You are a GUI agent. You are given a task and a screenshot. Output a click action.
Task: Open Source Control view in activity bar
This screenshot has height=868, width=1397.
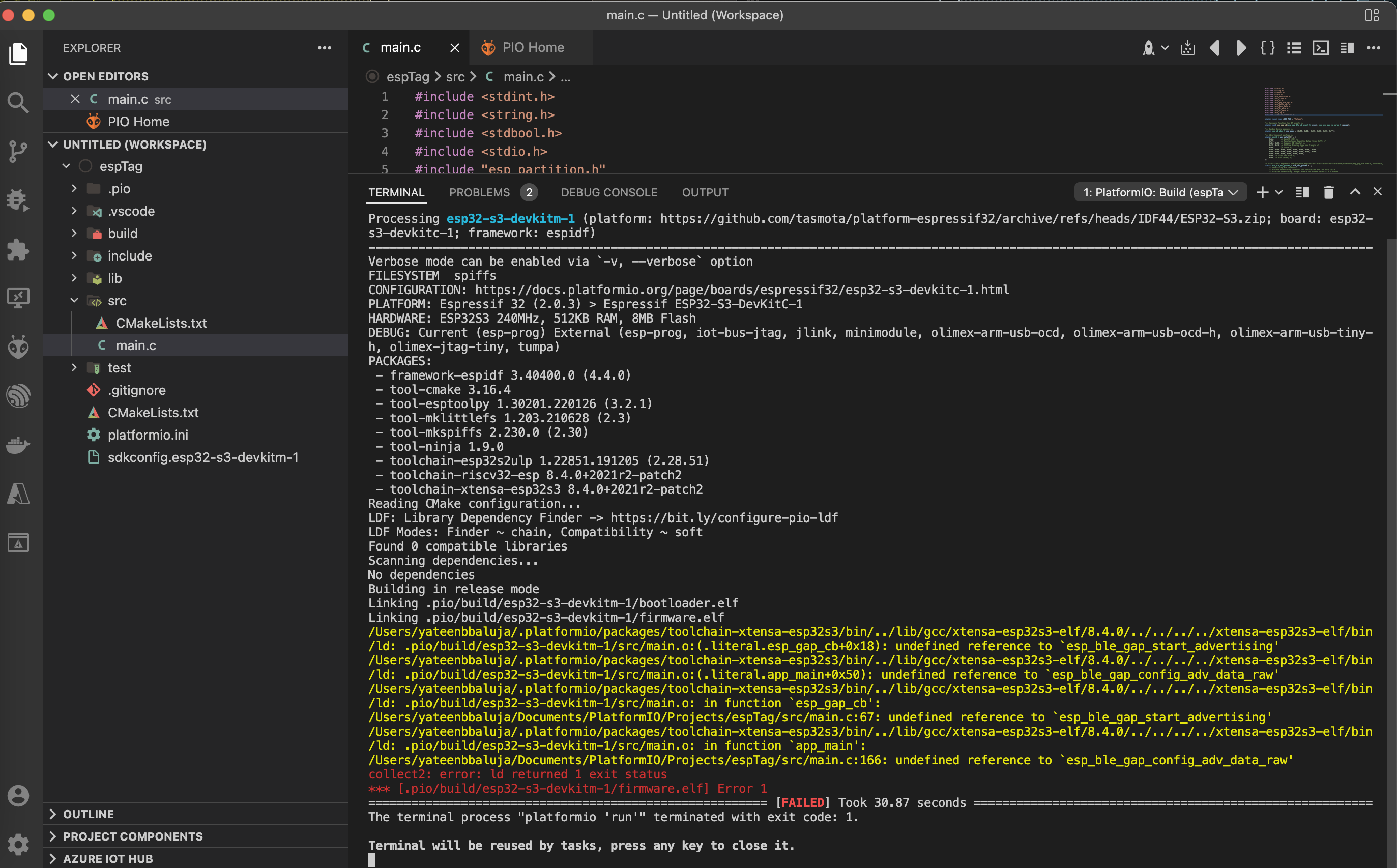[x=18, y=152]
